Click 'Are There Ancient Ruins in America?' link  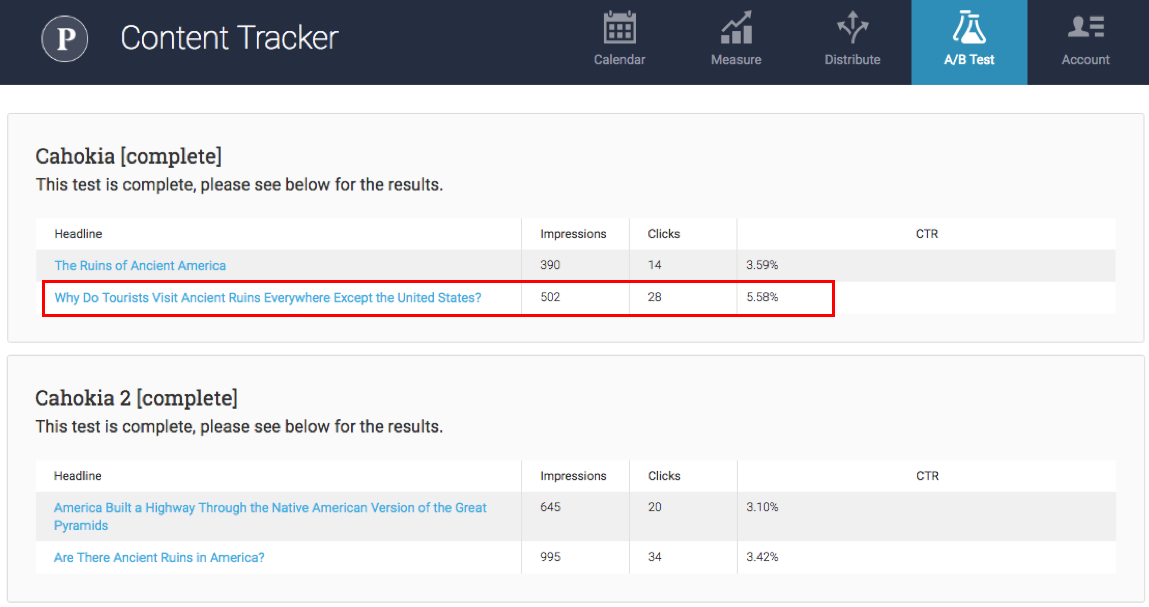point(159,558)
